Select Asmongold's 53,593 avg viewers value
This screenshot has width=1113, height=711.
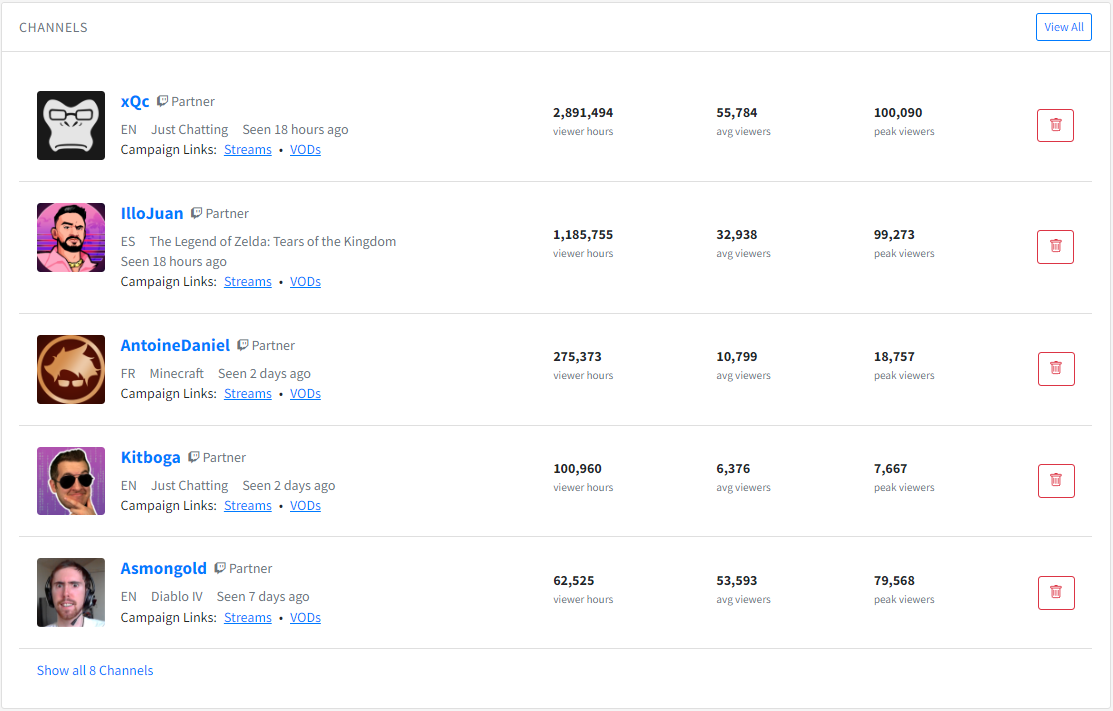pyautogui.click(x=737, y=581)
